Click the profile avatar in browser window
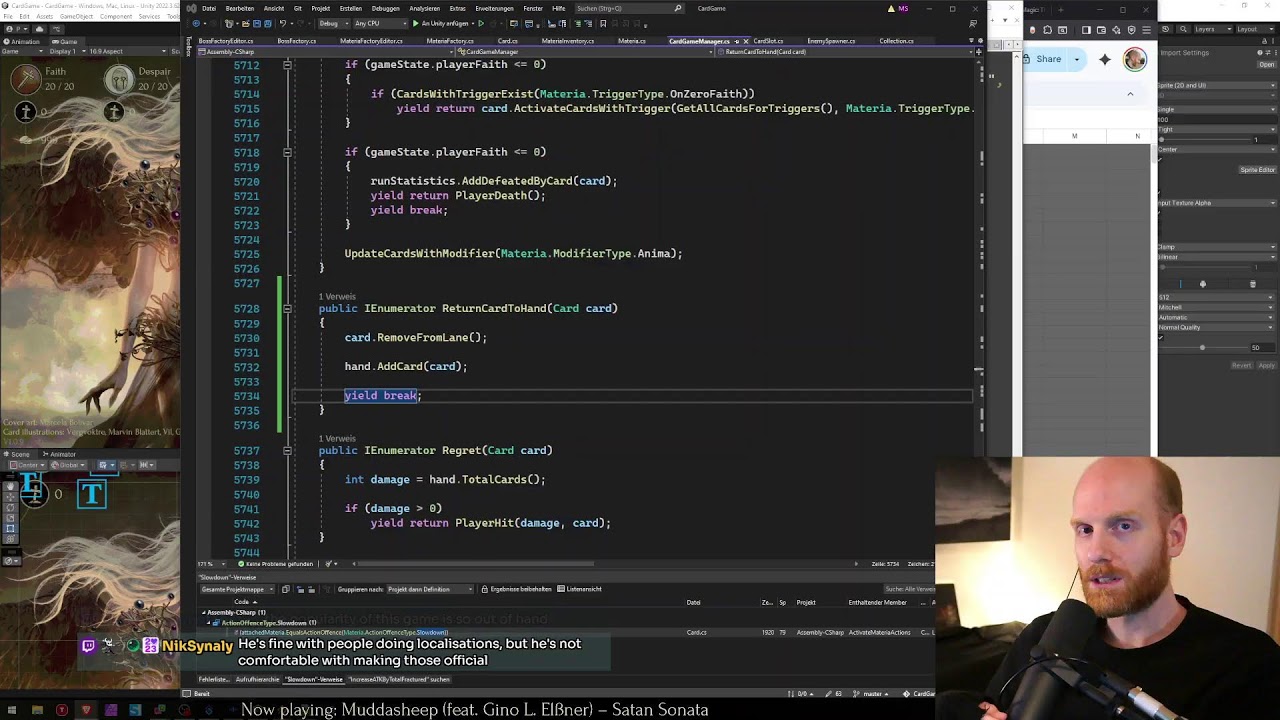 [1135, 59]
